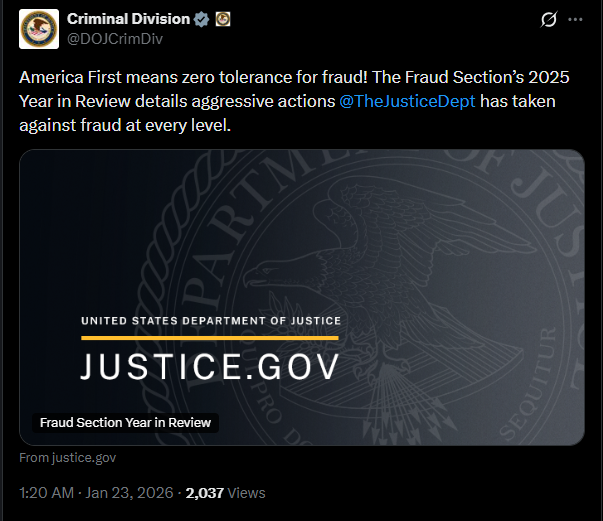
Task: Click the 1:20 AM post timestamp
Action: [x=45, y=493]
